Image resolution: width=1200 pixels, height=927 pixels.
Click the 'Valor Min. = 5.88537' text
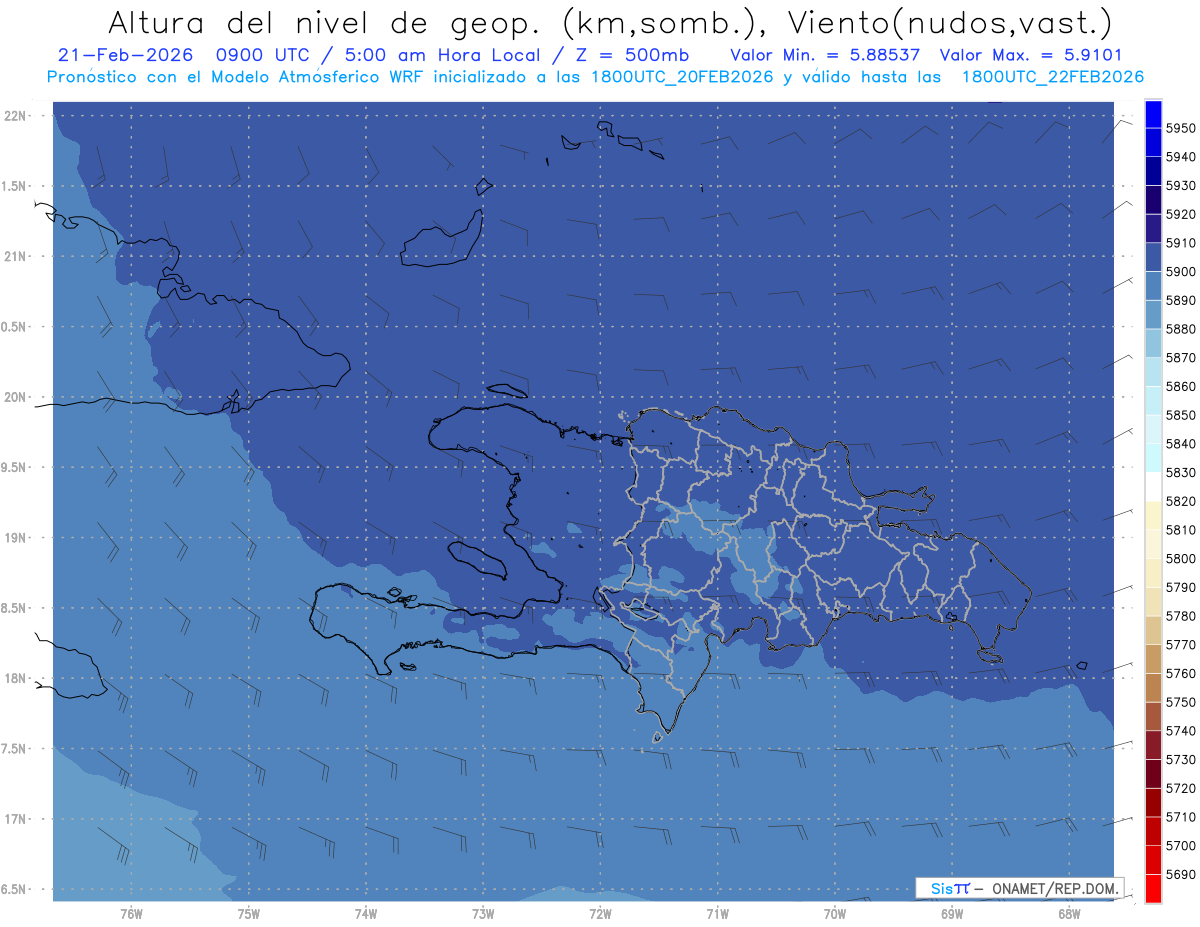pyautogui.click(x=825, y=56)
